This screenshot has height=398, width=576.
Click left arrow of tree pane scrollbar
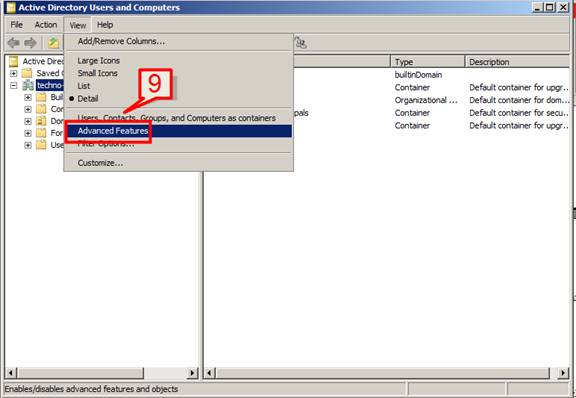pos(11,373)
